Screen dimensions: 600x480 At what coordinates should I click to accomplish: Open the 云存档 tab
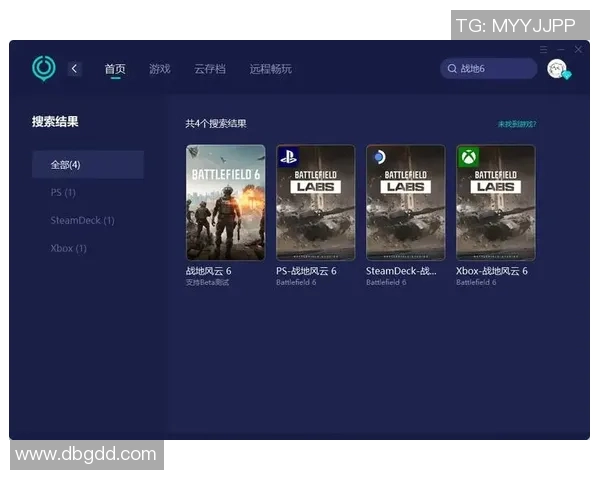209,69
